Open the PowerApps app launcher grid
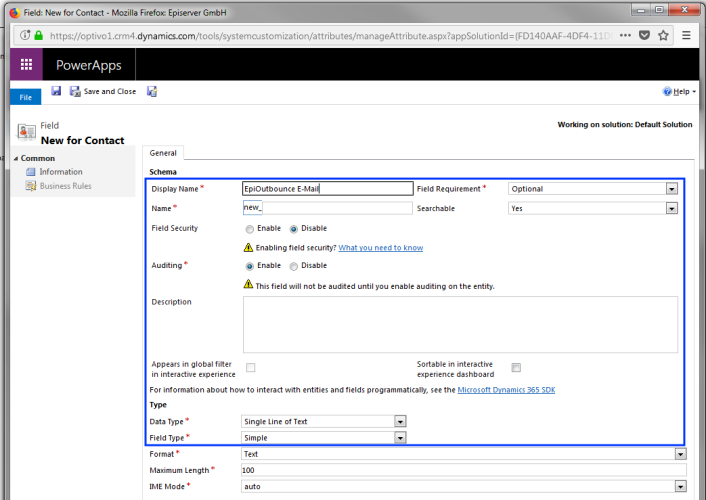The image size is (706, 500). (x=26, y=64)
